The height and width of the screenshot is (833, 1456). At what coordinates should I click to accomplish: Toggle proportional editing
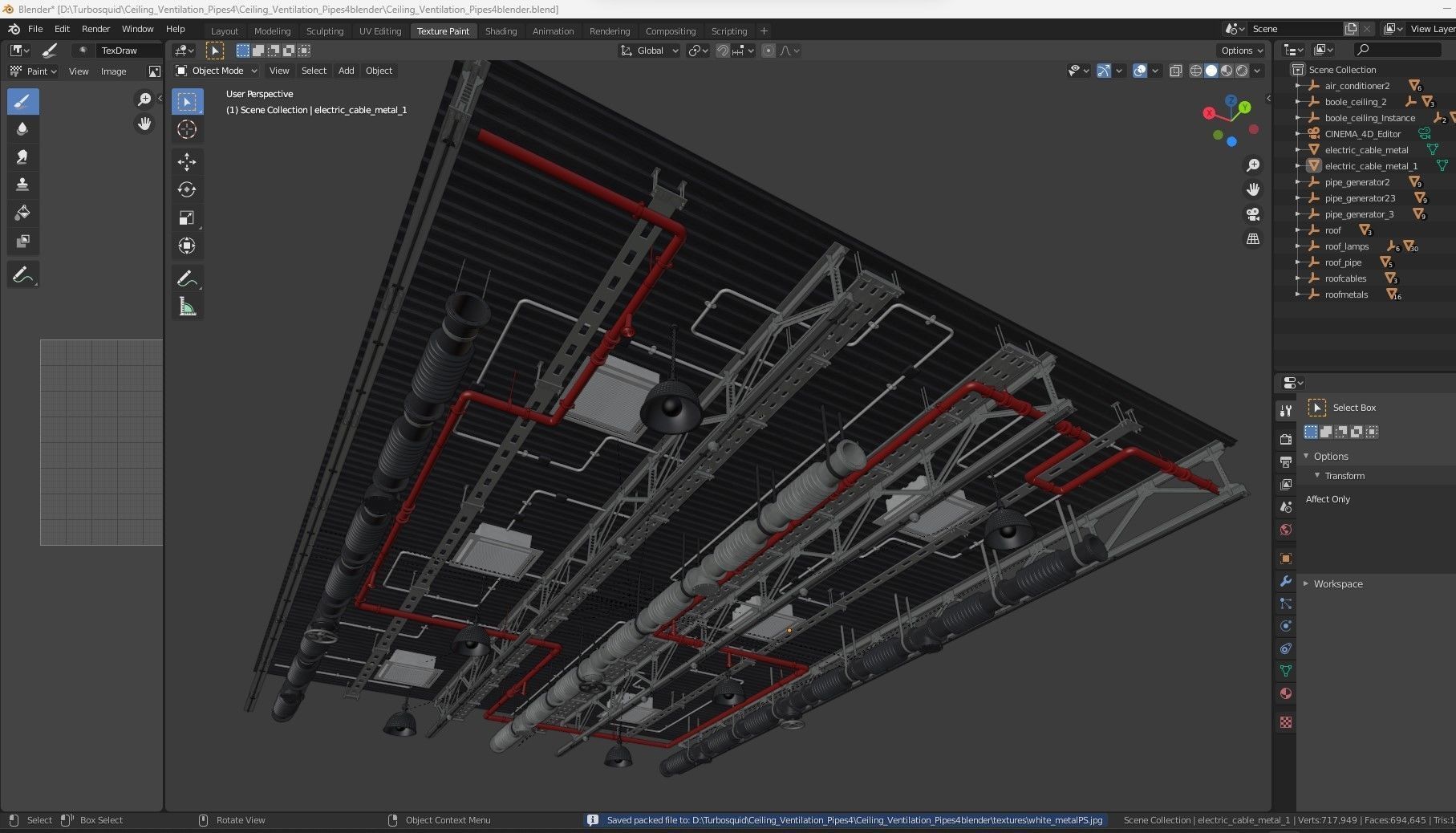coord(769,51)
